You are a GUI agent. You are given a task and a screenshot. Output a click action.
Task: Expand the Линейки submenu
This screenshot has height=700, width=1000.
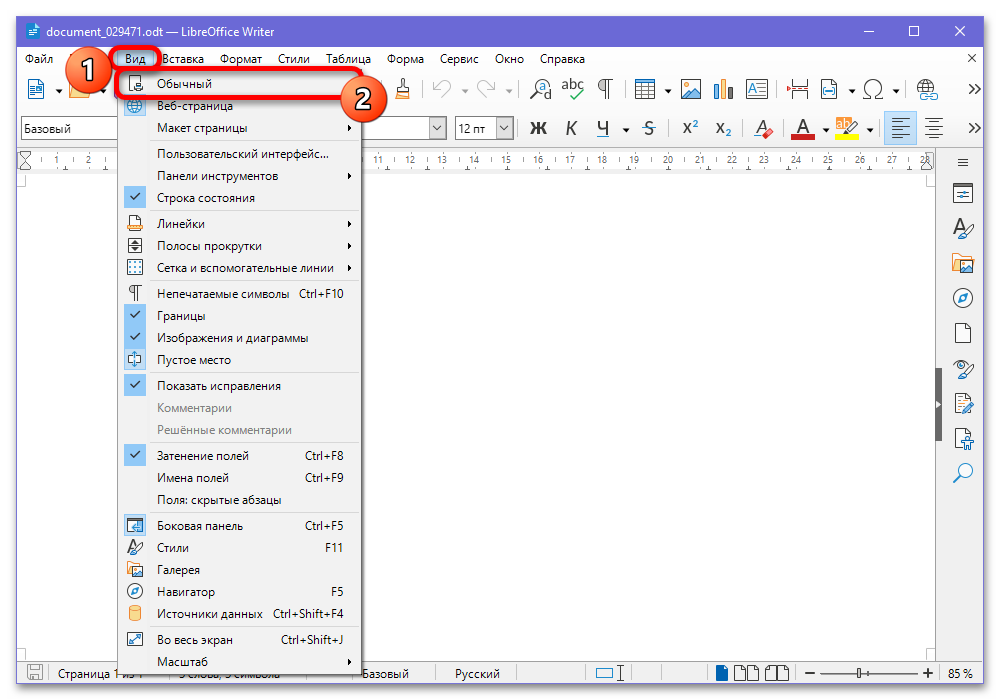coord(239,224)
